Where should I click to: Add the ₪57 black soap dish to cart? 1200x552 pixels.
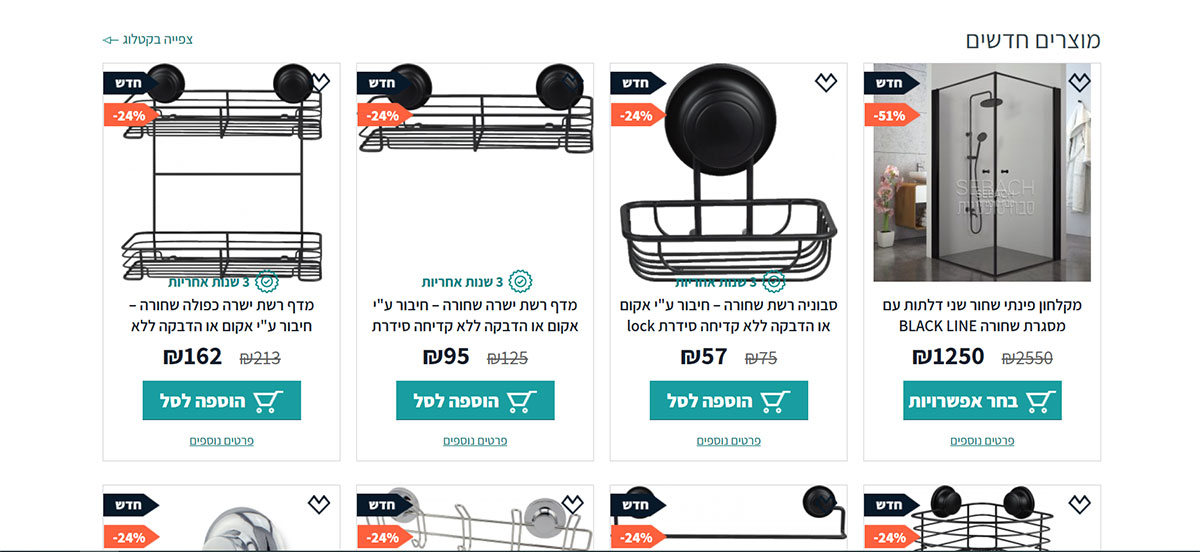728,401
